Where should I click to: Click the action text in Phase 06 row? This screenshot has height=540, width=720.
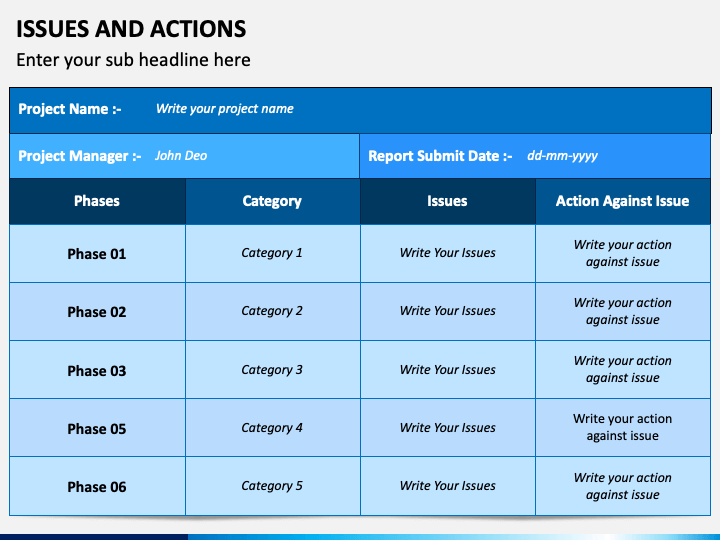(623, 486)
